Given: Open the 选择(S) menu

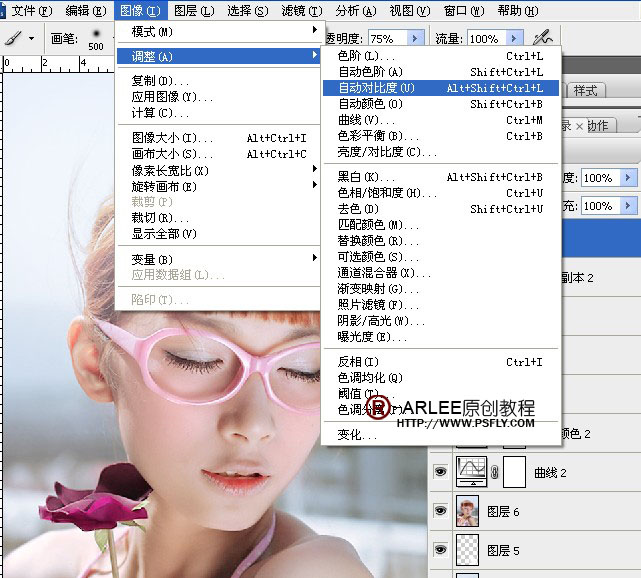Looking at the screenshot, I should [x=248, y=11].
